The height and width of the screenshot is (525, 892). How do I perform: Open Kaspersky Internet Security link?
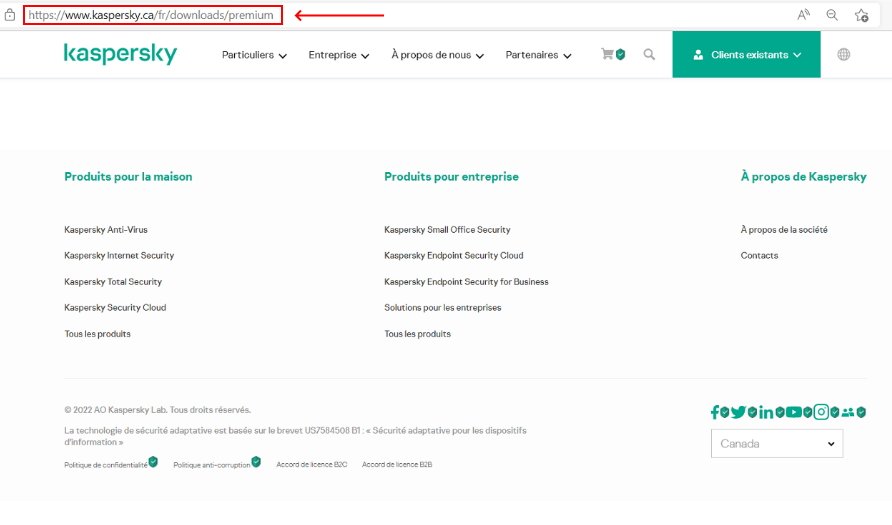[x=119, y=255]
